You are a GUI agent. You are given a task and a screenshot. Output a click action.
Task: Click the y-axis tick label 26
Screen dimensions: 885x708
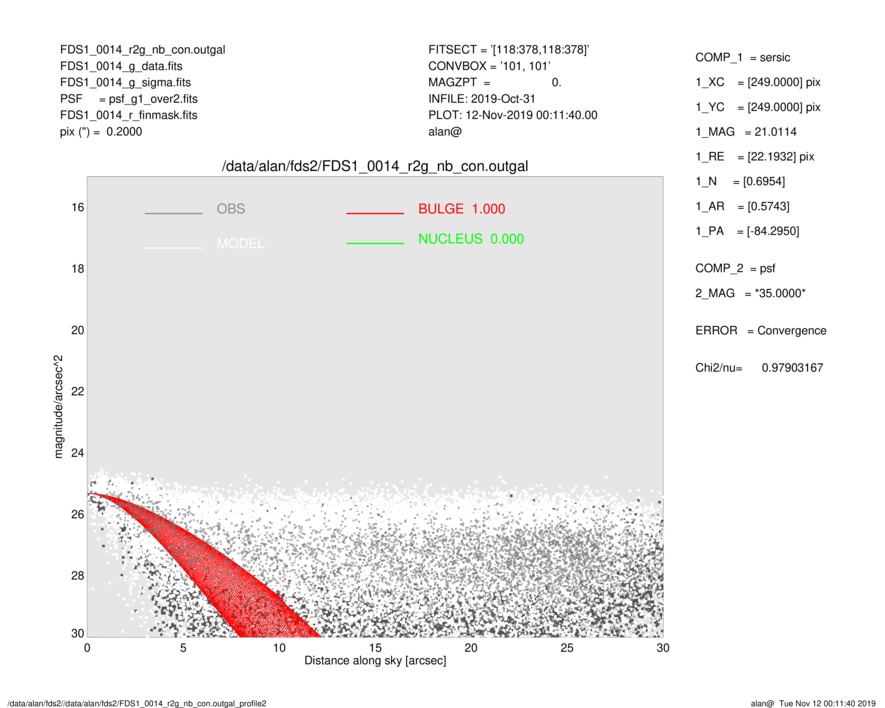tap(77, 514)
